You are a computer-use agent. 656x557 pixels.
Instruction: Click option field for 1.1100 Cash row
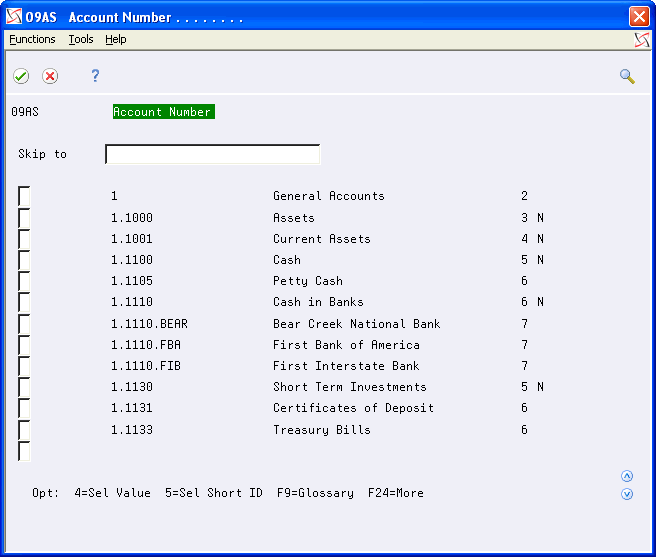24,260
